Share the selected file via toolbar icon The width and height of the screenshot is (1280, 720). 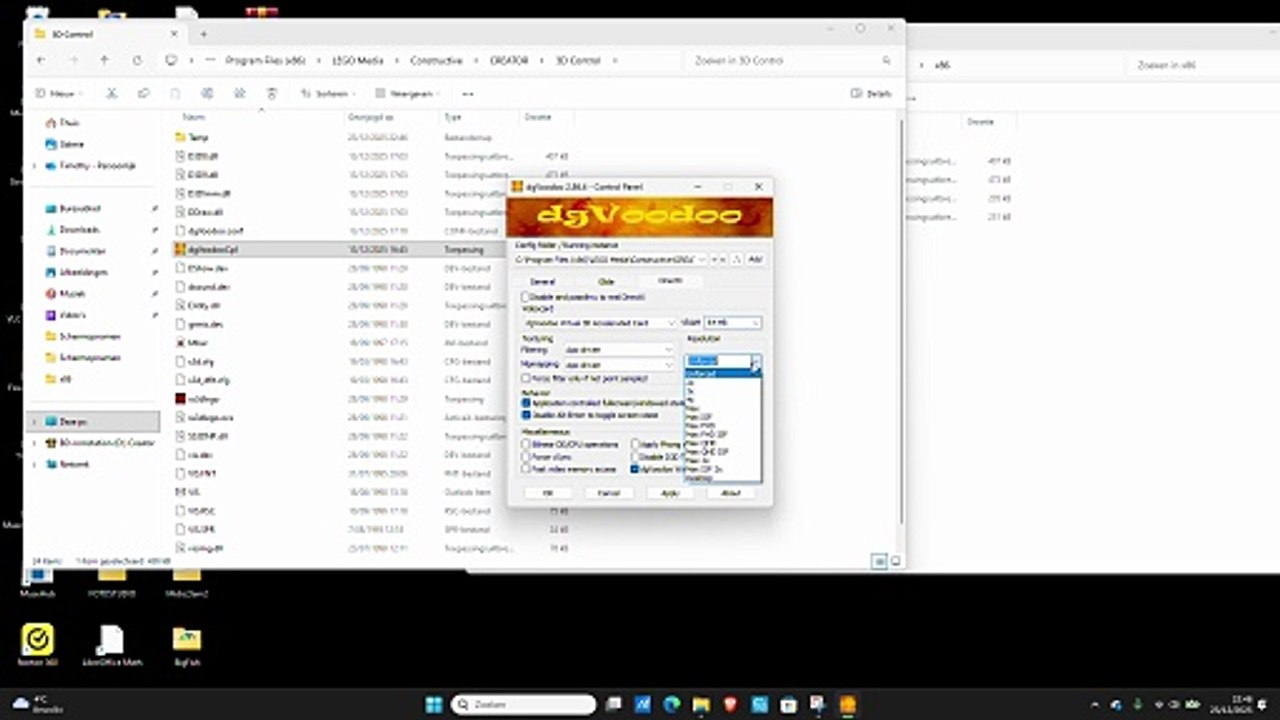[x=239, y=93]
